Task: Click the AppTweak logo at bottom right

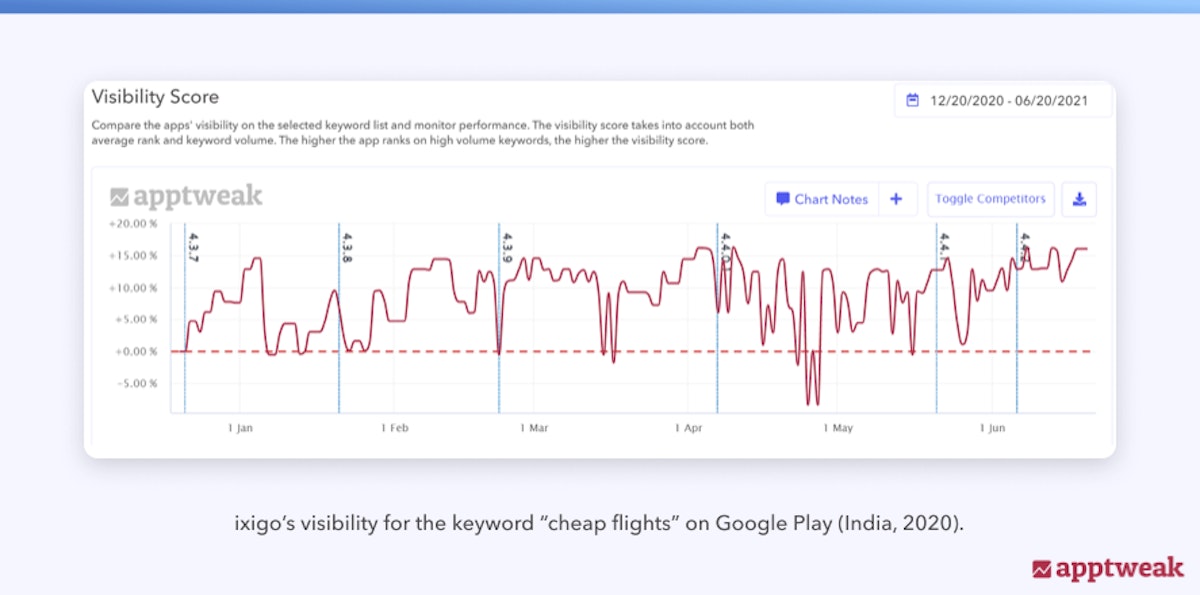Action: pos(1108,569)
